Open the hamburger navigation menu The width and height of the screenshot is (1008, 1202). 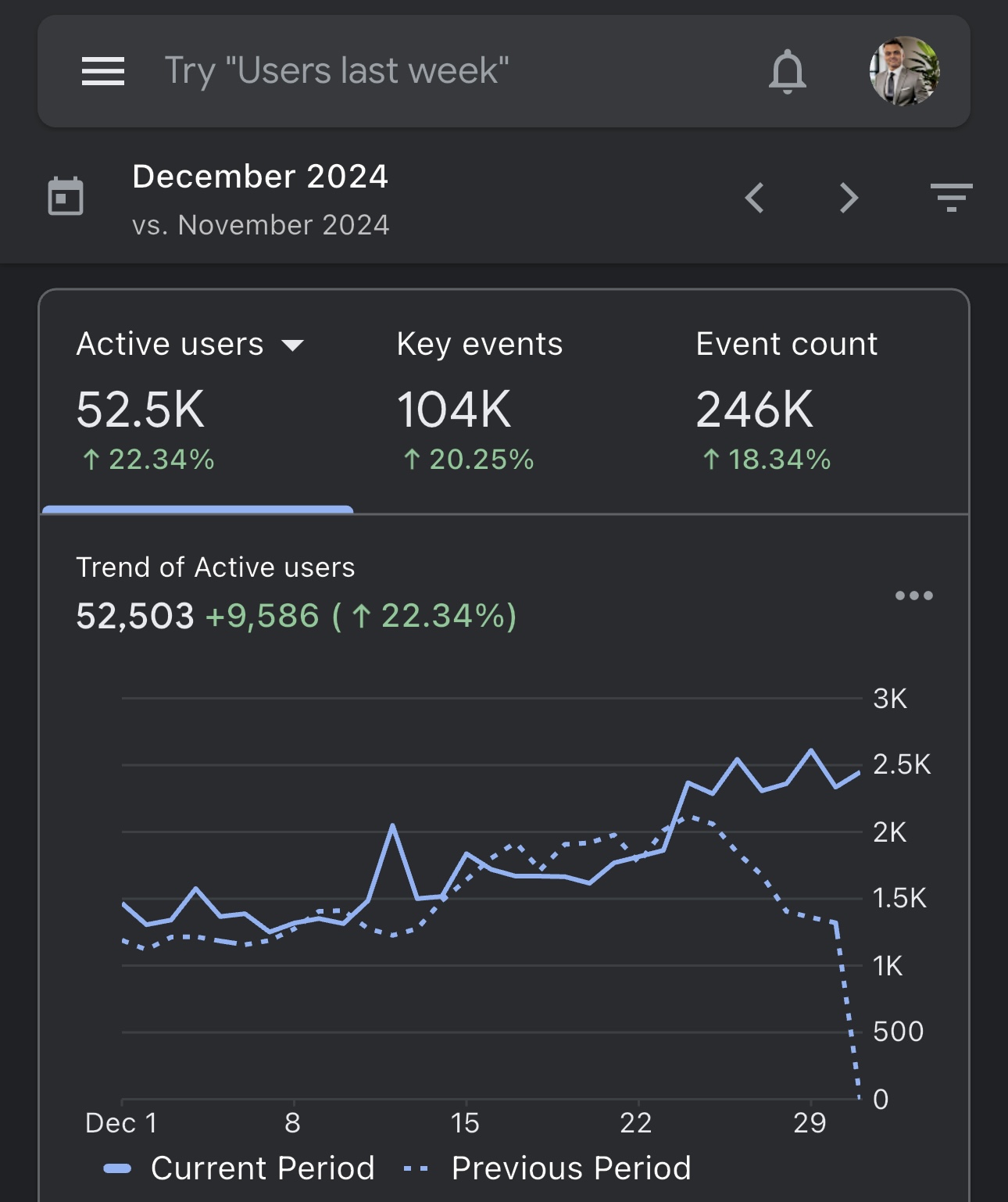(103, 71)
